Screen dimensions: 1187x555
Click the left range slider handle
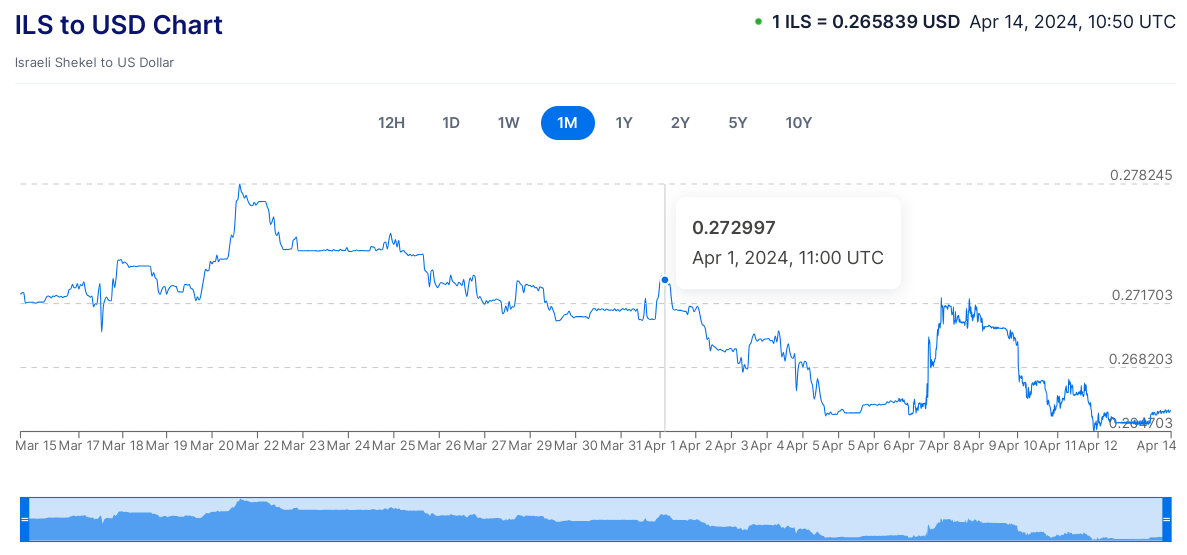click(25, 519)
